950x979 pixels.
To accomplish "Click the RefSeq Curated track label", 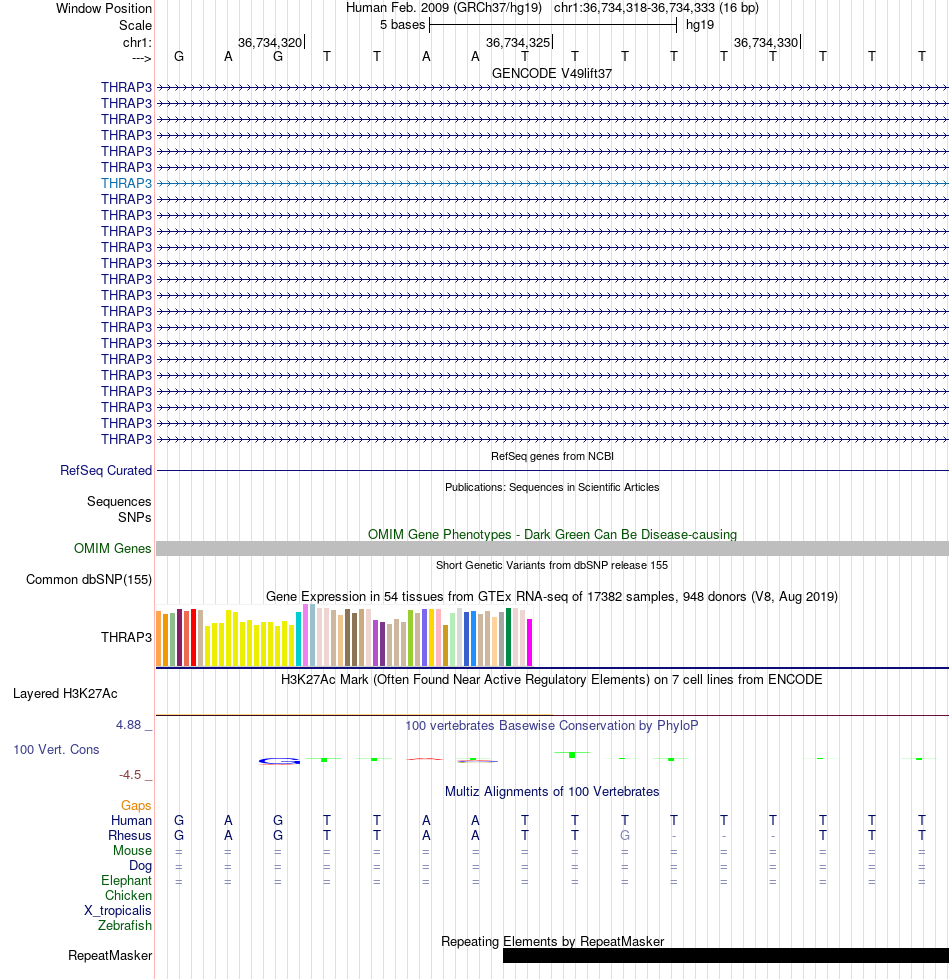I will [x=105, y=470].
